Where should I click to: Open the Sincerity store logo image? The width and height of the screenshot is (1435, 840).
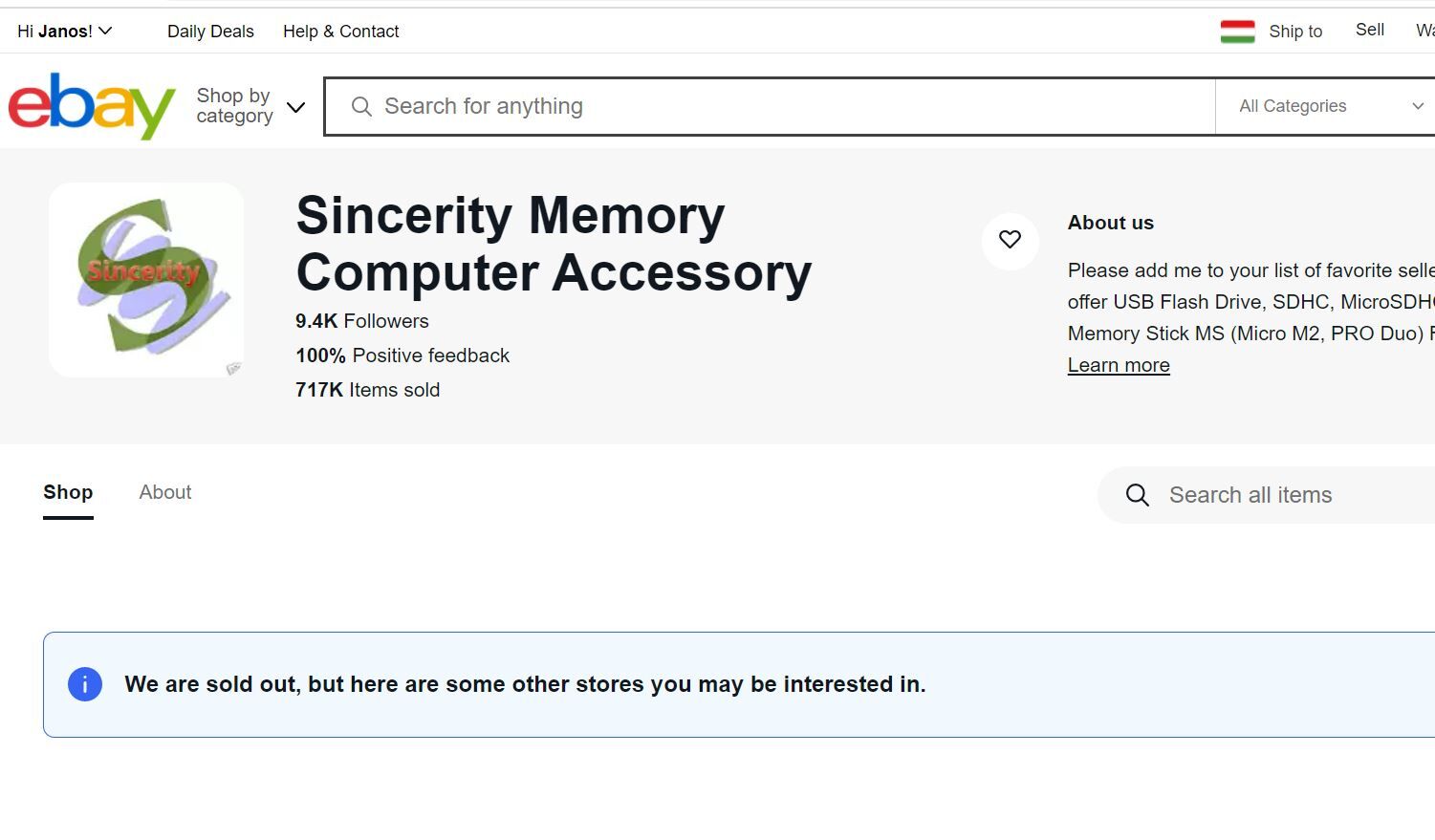(146, 279)
